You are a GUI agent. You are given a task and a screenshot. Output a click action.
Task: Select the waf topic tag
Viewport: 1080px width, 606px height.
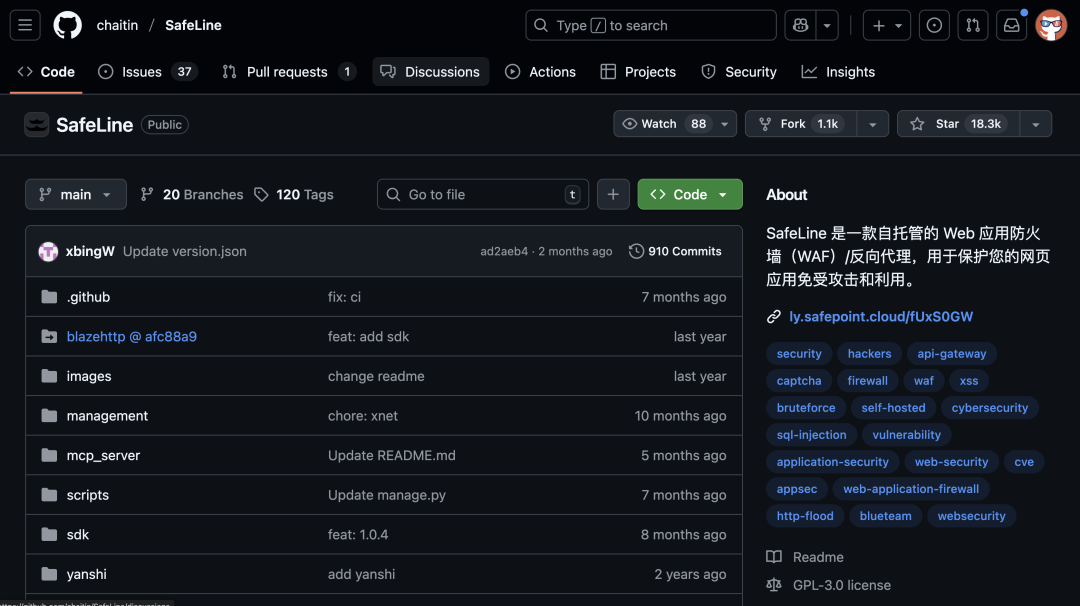pos(924,381)
